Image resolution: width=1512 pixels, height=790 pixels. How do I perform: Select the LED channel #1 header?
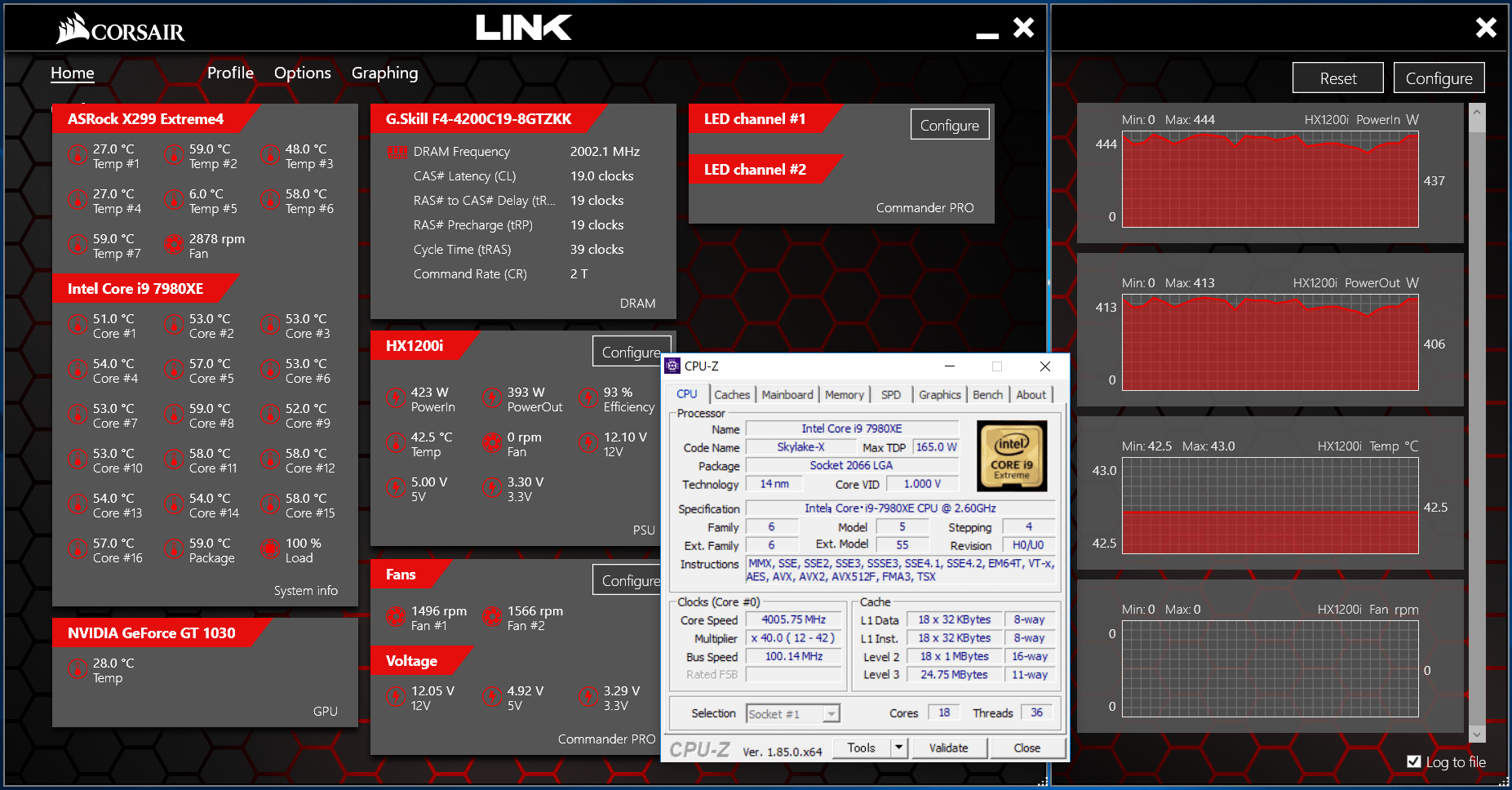click(765, 119)
